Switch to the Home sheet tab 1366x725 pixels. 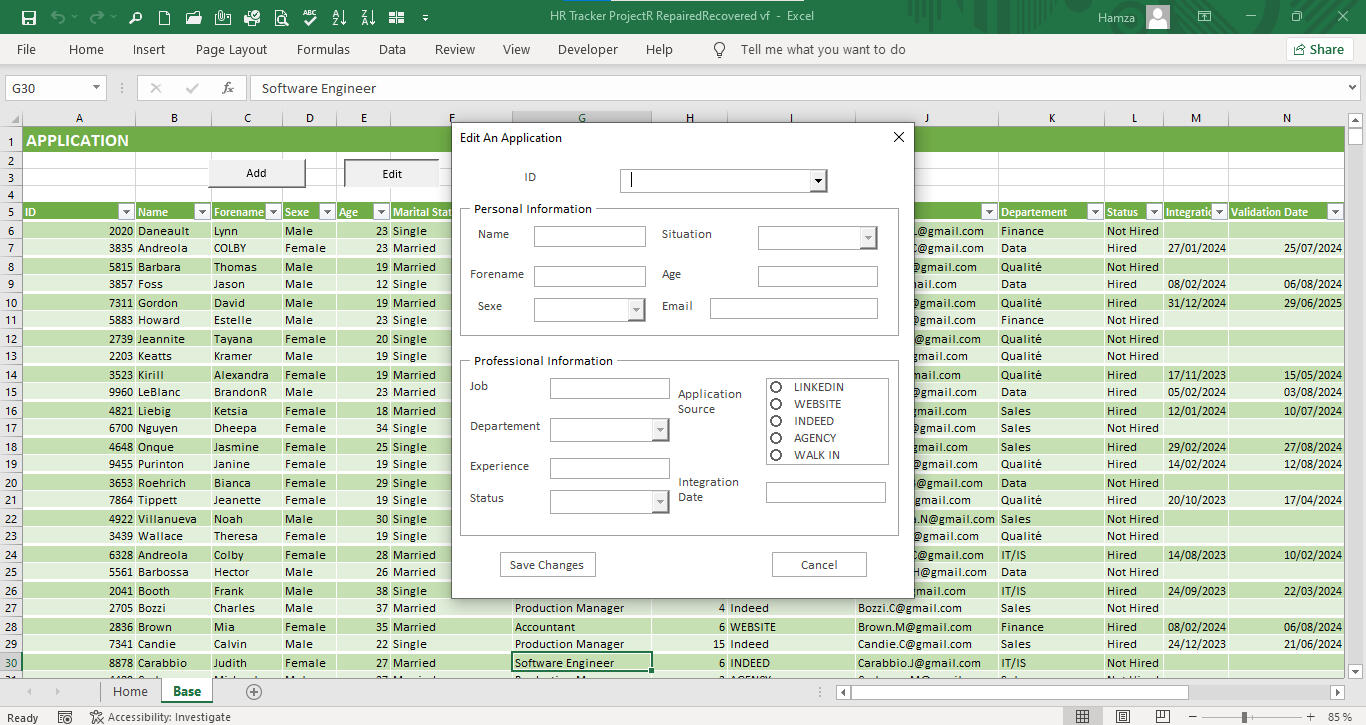coord(130,691)
